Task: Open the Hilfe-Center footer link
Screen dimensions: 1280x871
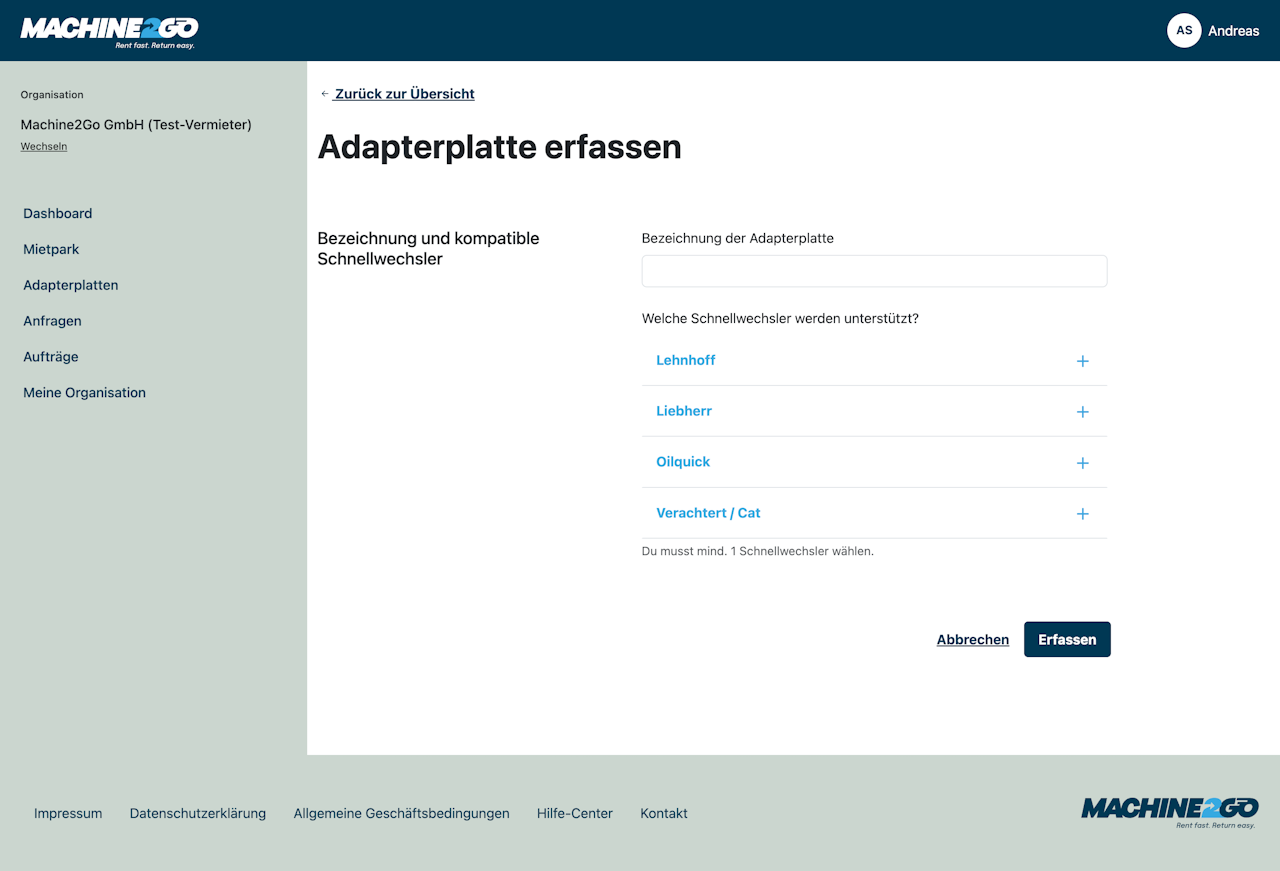Action: point(575,813)
